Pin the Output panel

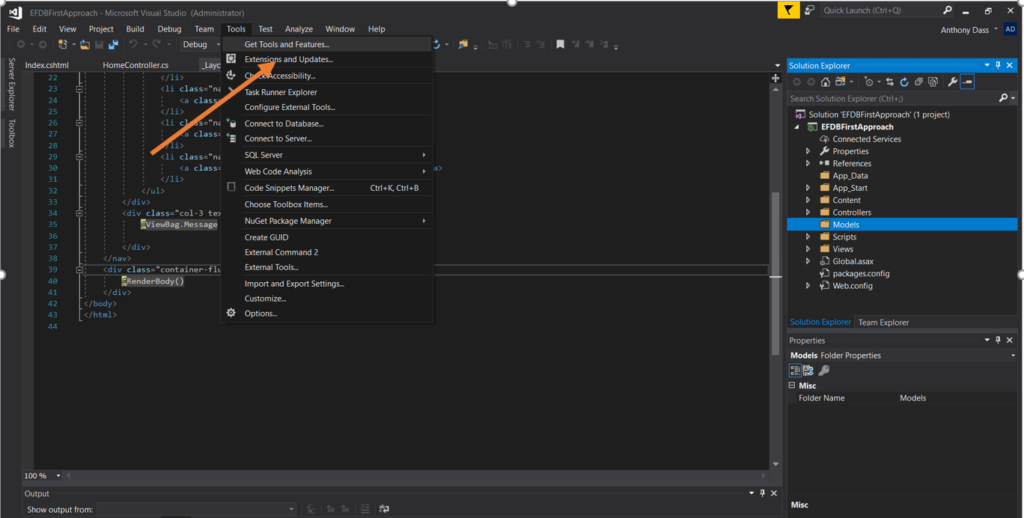click(x=762, y=494)
